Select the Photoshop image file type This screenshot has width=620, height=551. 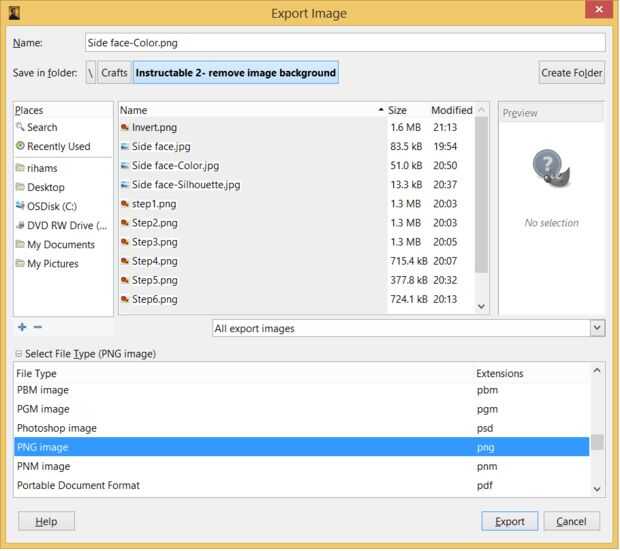[x=302, y=428]
